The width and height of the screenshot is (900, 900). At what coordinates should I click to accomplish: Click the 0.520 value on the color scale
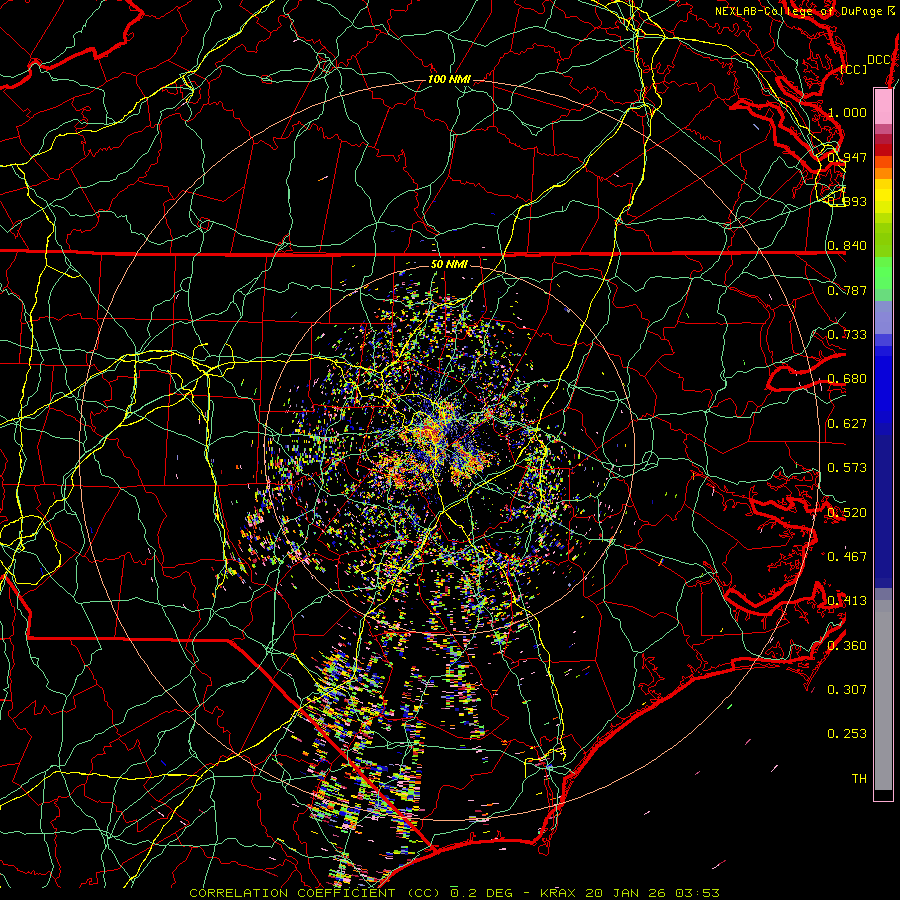pos(847,512)
